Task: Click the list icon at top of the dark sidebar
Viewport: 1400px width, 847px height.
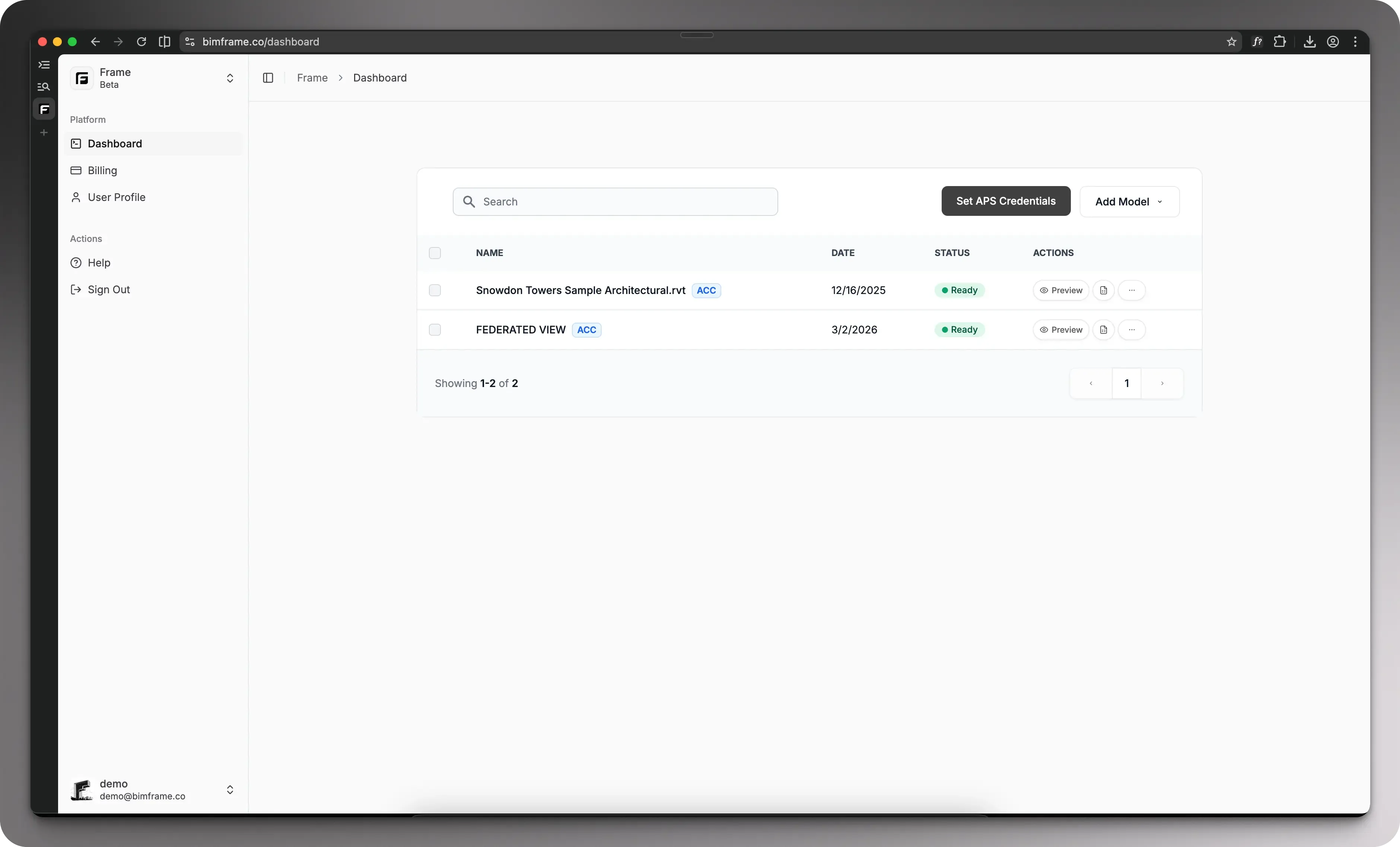Action: [44, 65]
